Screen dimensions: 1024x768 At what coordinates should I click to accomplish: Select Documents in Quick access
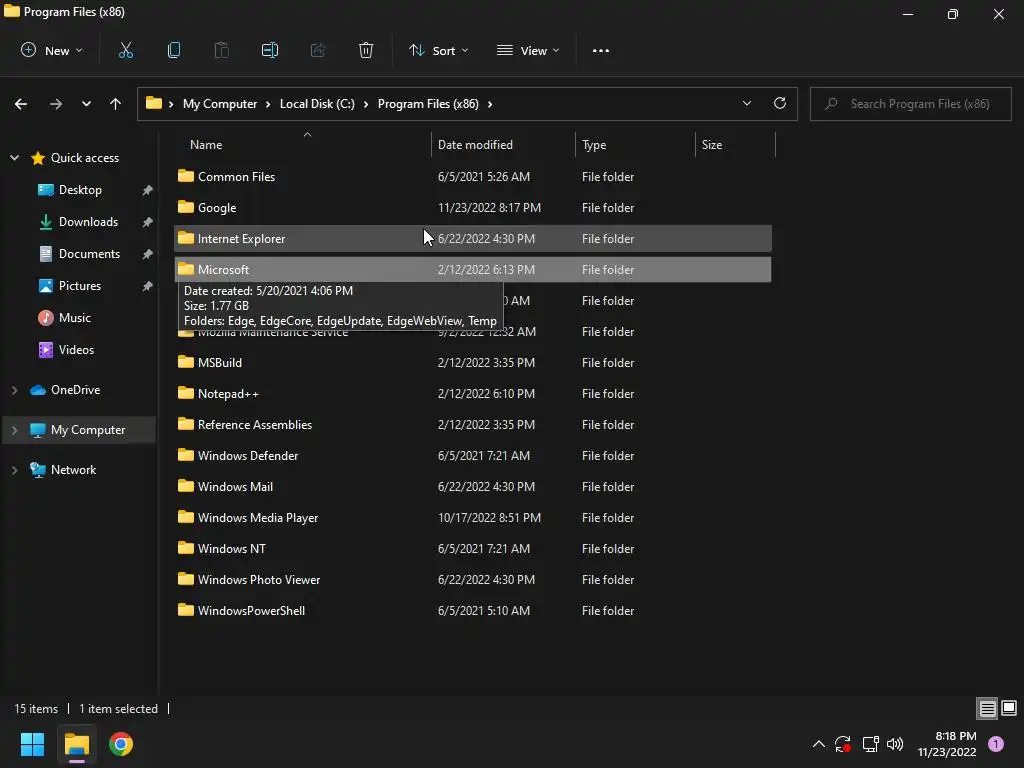click(89, 253)
